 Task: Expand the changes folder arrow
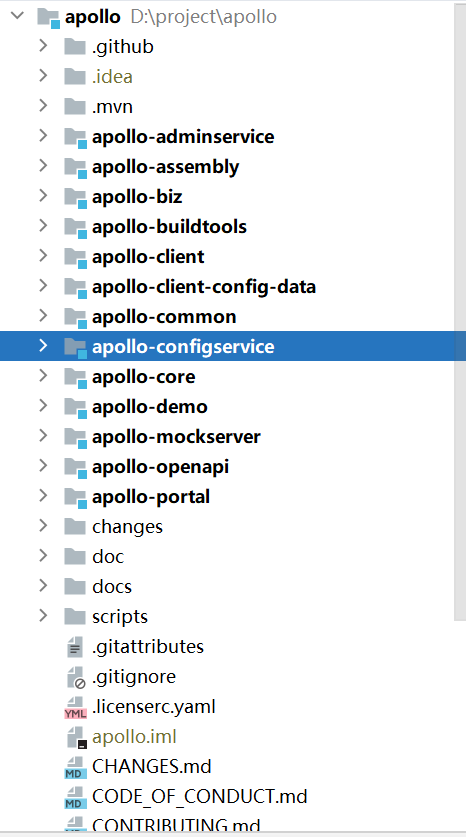pos(43,526)
